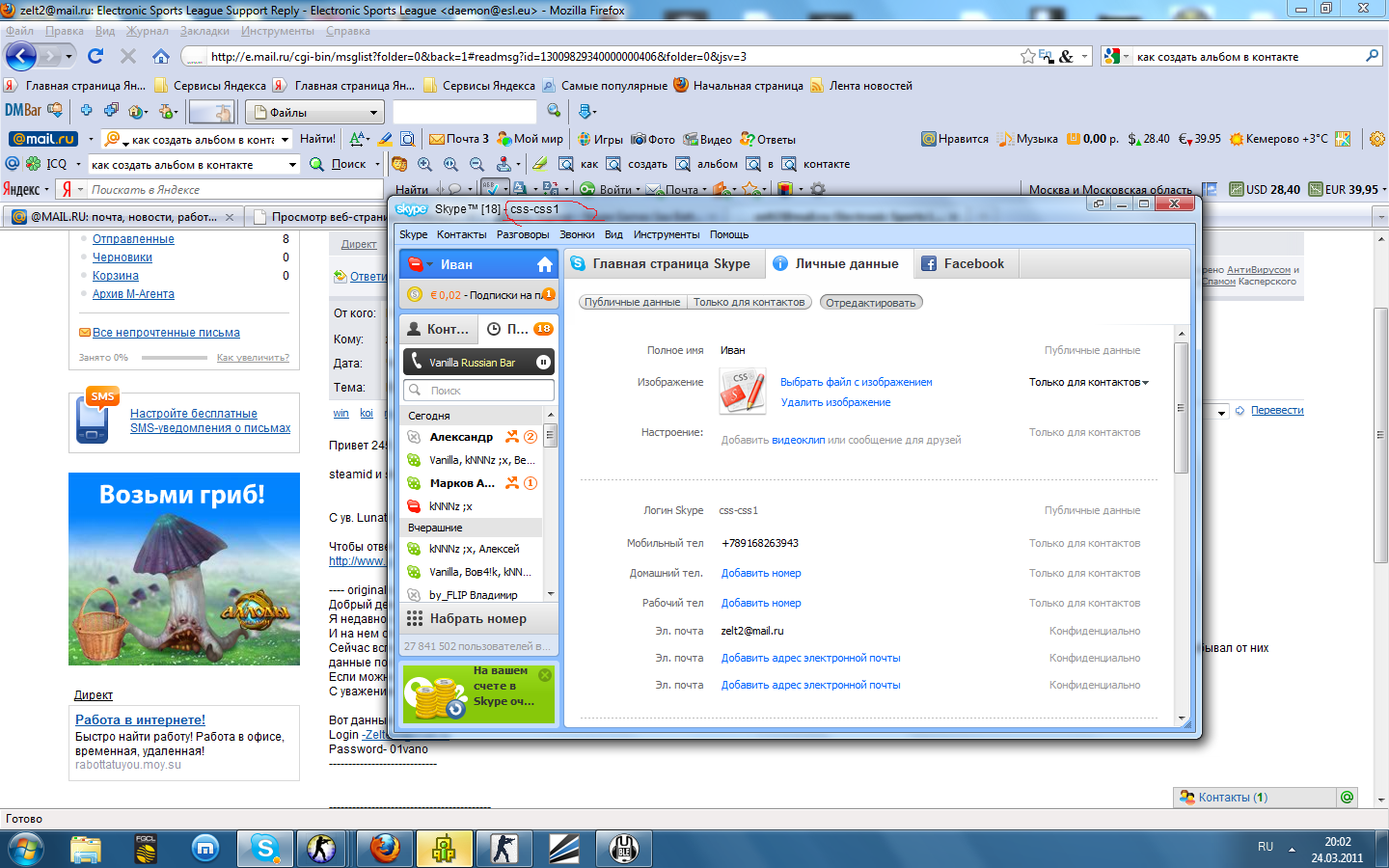Click Выбрать файл с изображением link
Screen dimensions: 1389x868
point(857,382)
